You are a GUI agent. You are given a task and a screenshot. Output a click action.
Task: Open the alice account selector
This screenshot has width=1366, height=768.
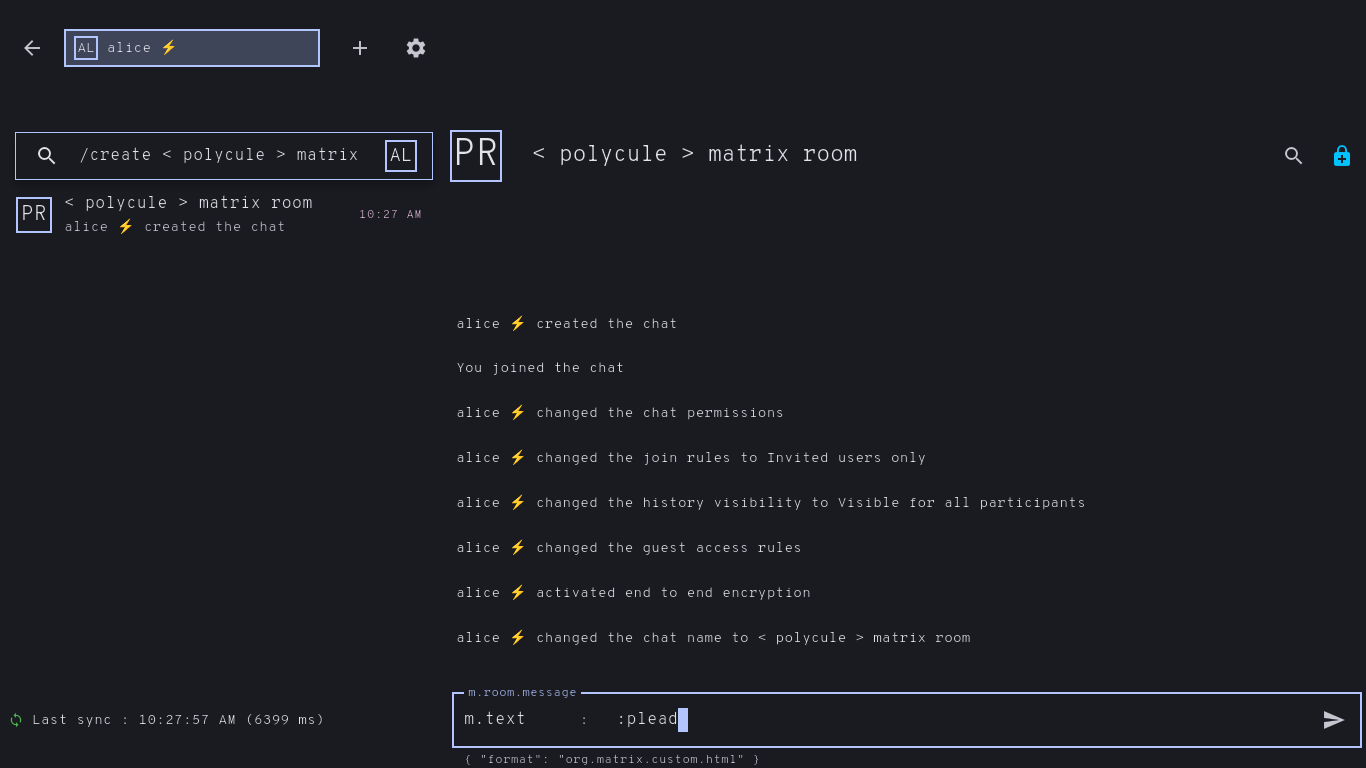click(x=192, y=48)
